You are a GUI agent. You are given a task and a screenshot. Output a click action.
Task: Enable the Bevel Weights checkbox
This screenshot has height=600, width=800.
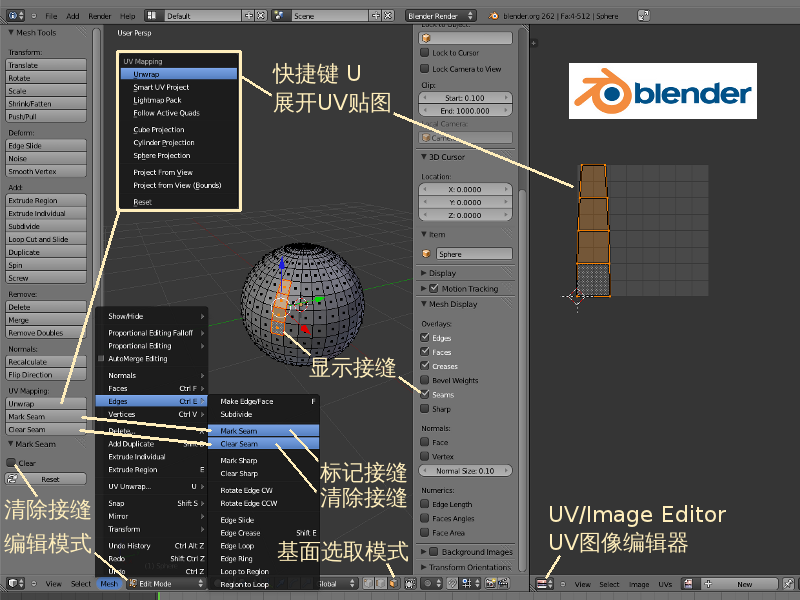[424, 380]
